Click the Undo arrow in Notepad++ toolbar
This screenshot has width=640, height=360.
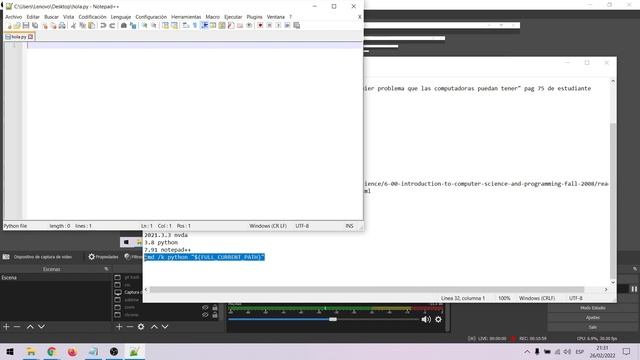point(103,25)
